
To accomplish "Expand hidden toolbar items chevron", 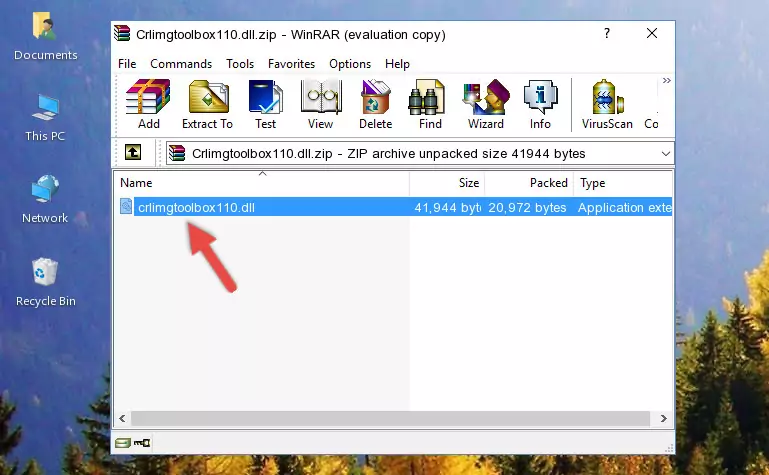I will (x=666, y=81).
